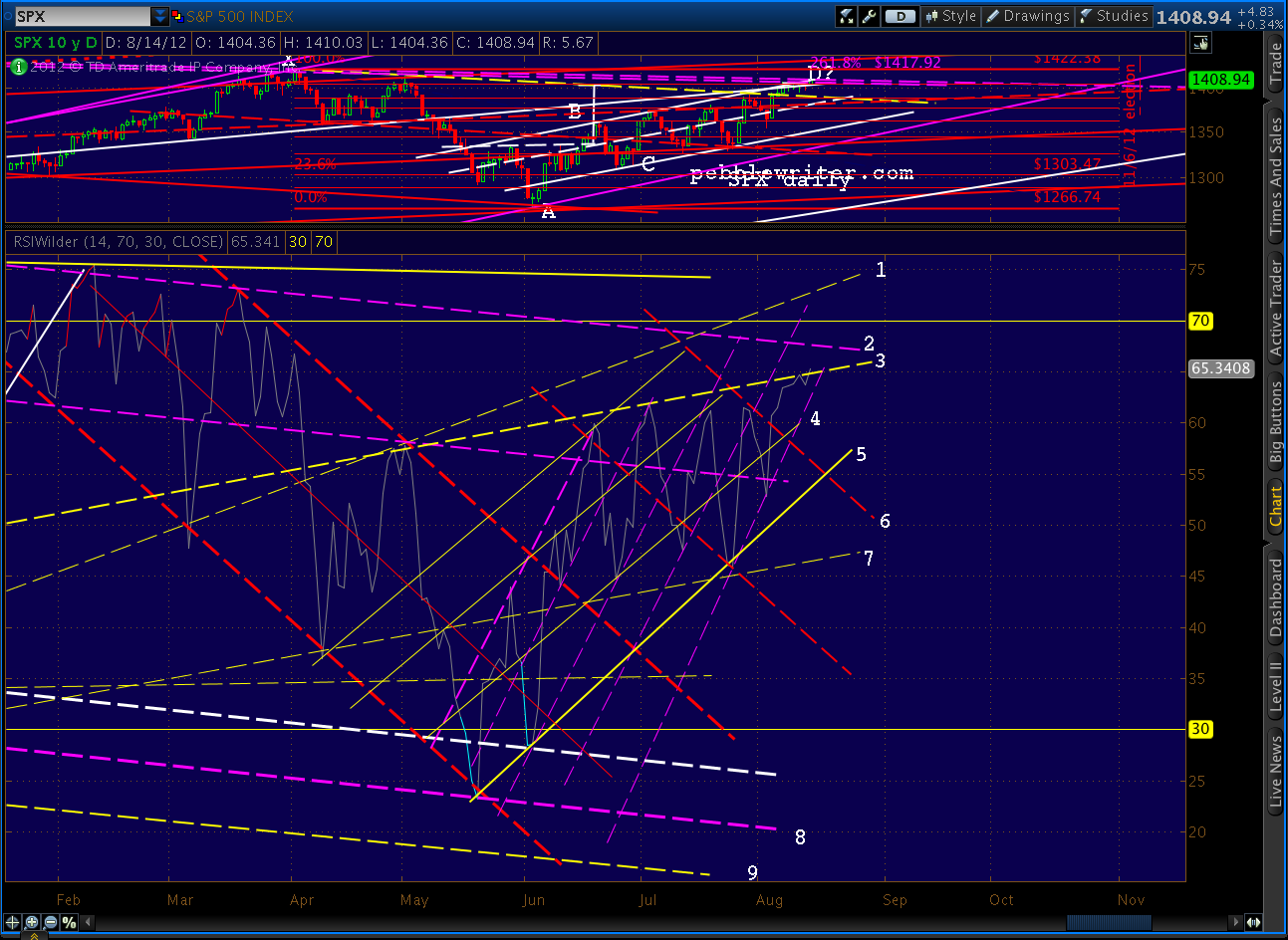1288x940 pixels.
Task: Toggle percent view button
Action: point(69,923)
